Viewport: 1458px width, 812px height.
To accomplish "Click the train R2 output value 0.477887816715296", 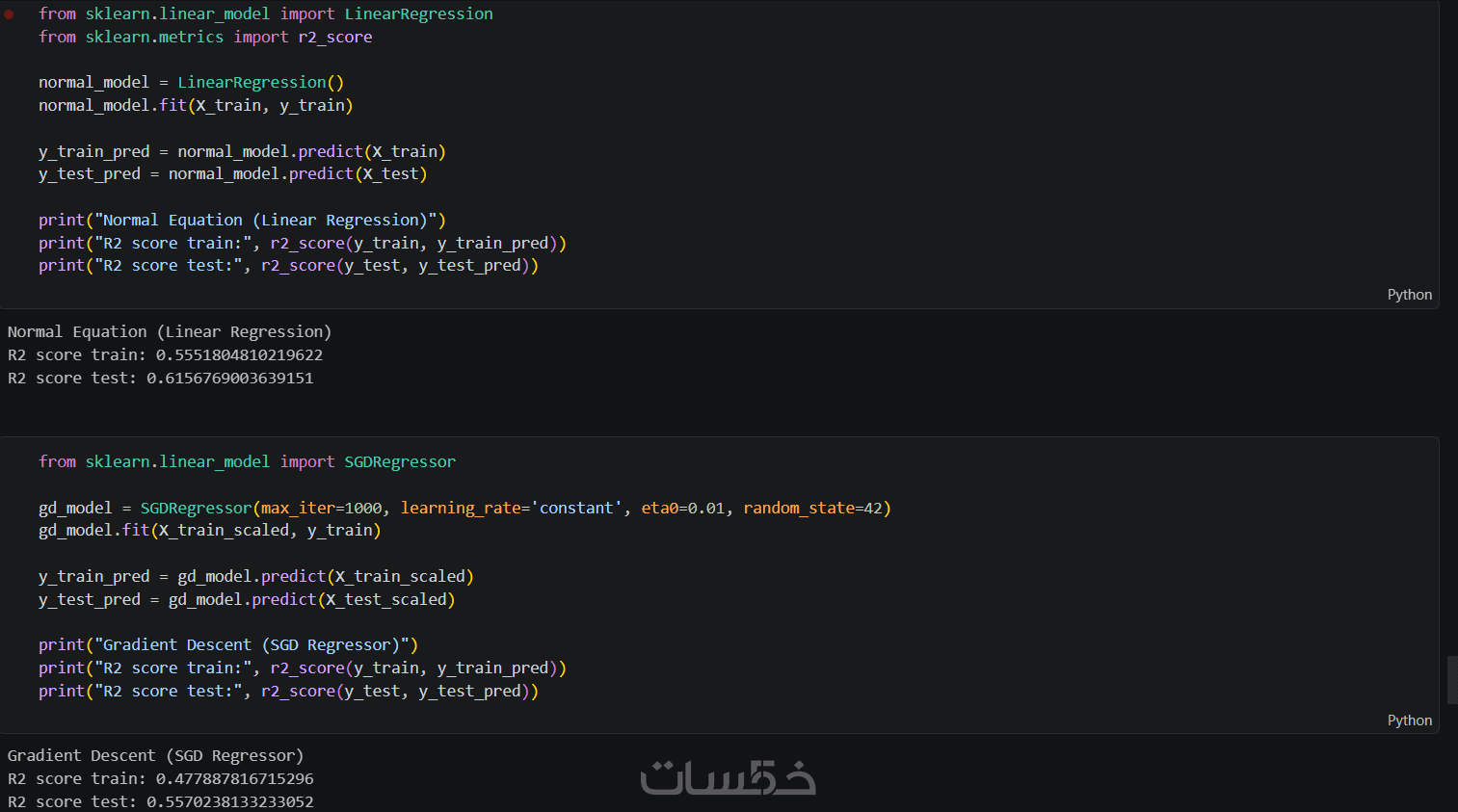I will click(234, 779).
